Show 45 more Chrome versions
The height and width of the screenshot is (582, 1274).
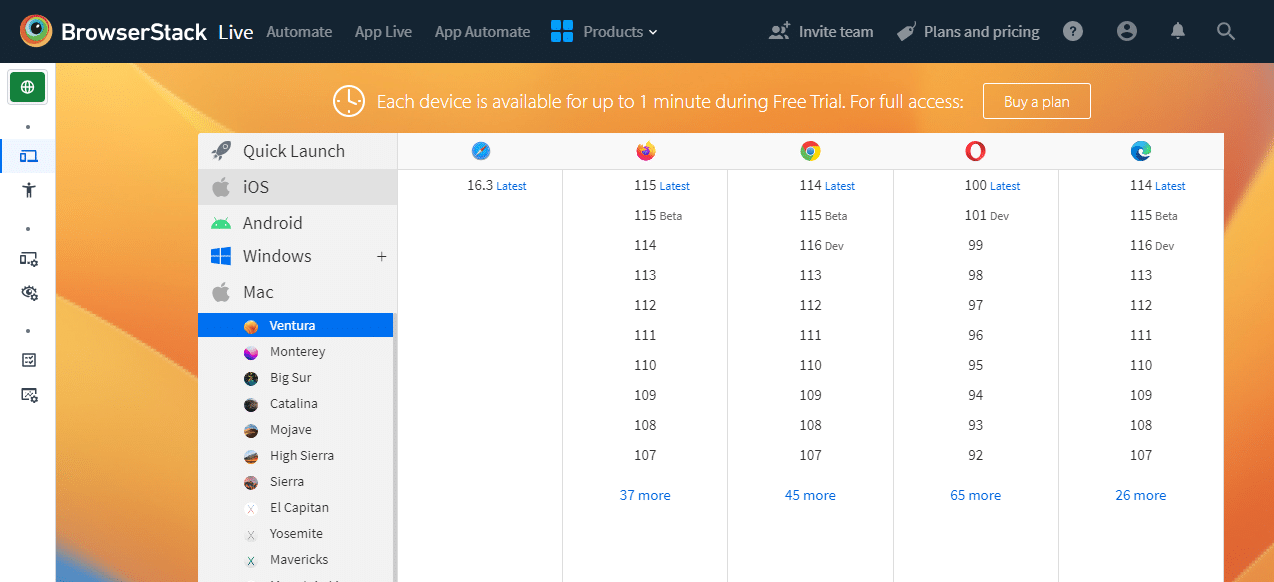(810, 495)
